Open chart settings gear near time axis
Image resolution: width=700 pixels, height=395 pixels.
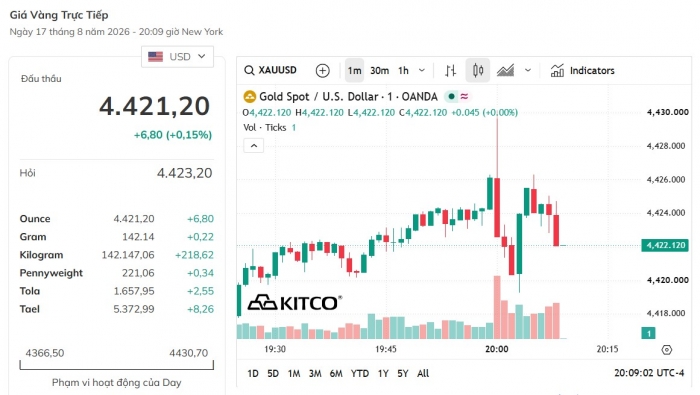(x=667, y=350)
